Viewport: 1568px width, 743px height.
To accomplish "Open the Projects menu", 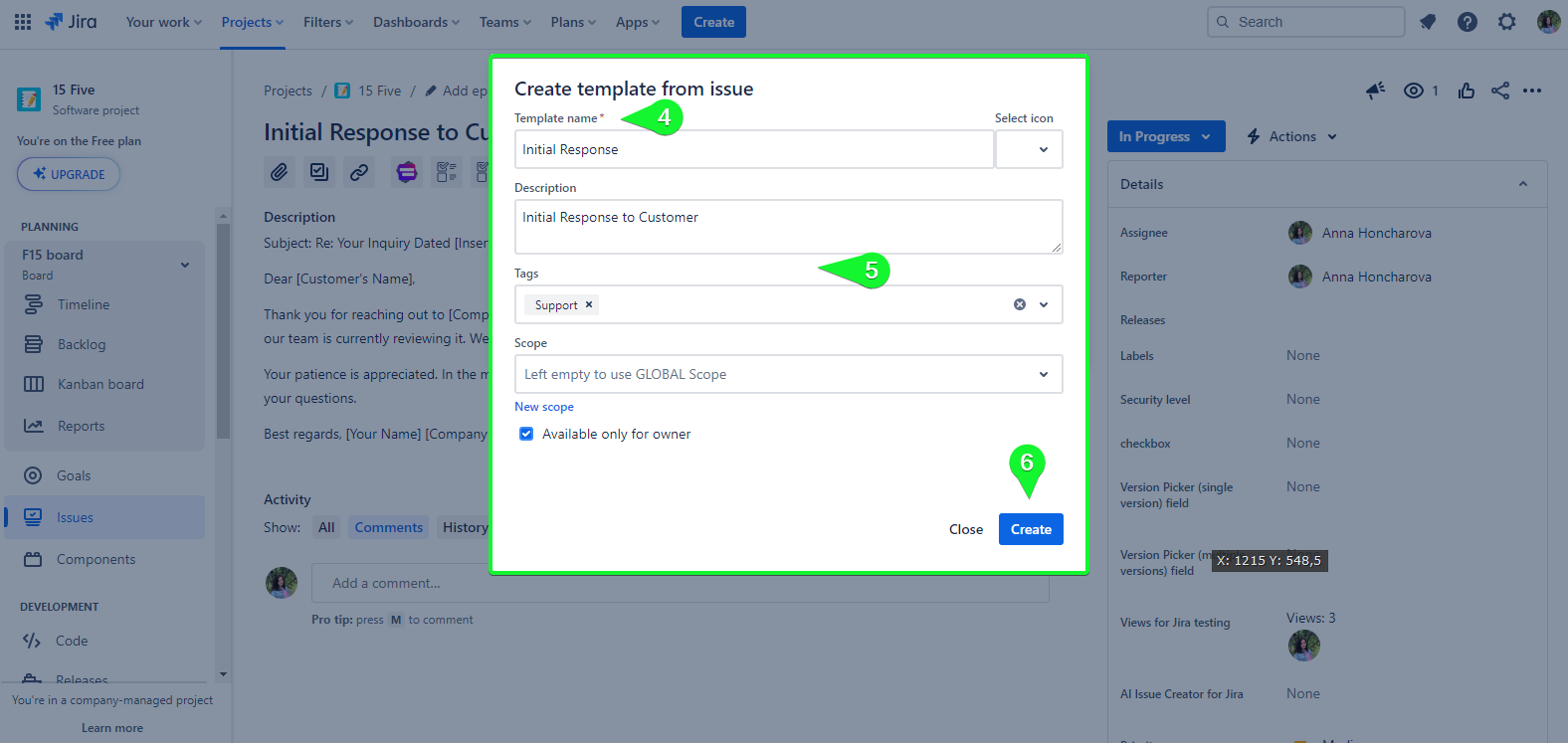I will click(x=252, y=22).
